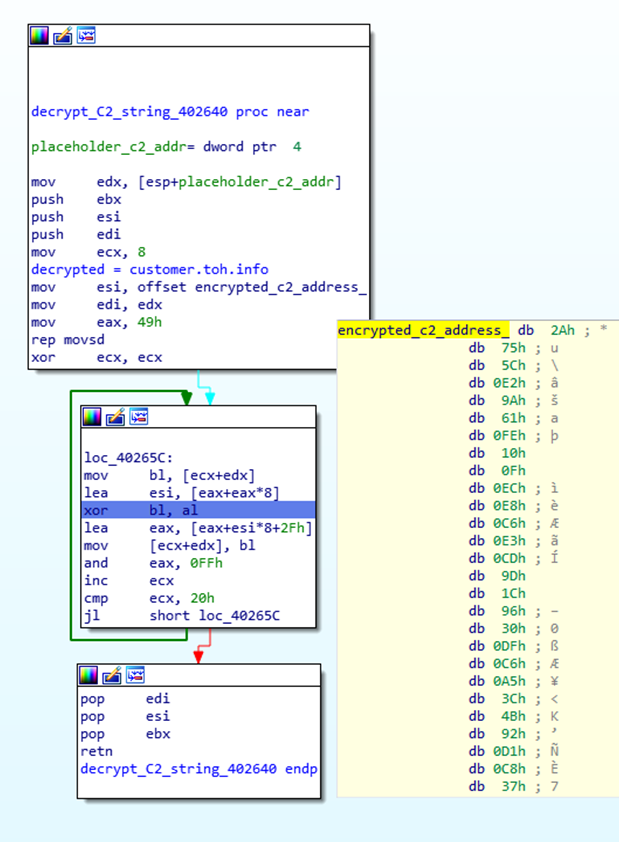Click the 'inc ecx' instruction

(129, 580)
